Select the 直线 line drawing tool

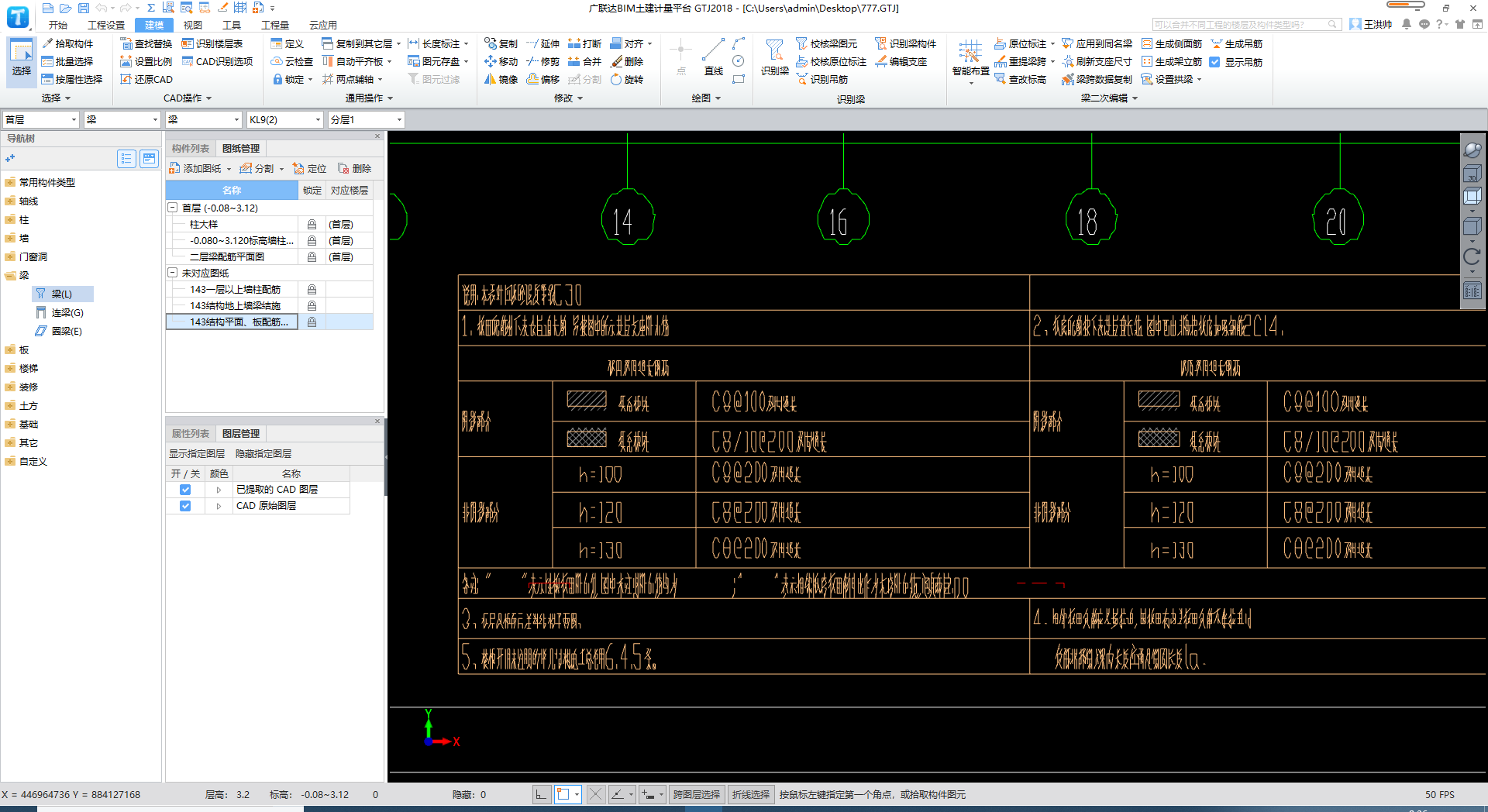[714, 57]
